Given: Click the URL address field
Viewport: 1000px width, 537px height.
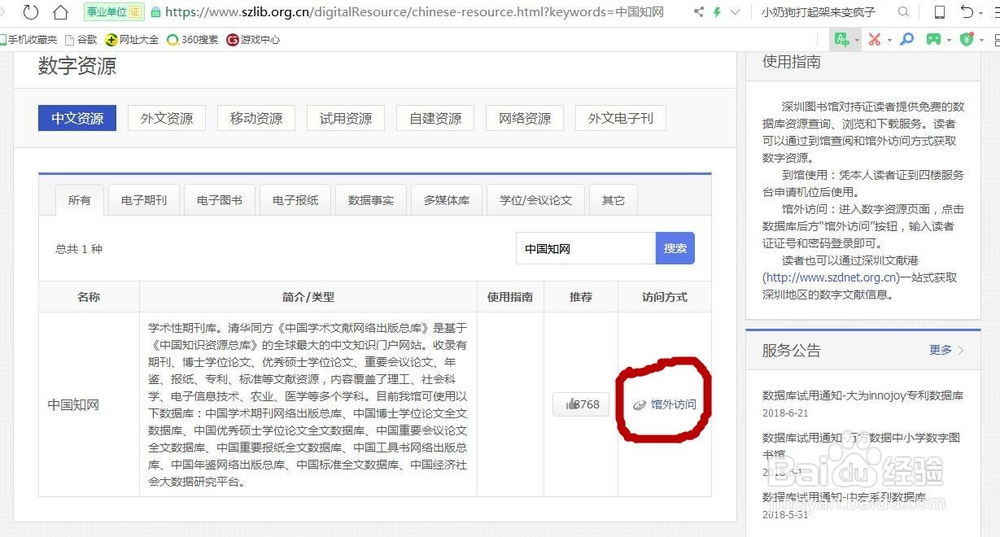Looking at the screenshot, I should click(414, 12).
